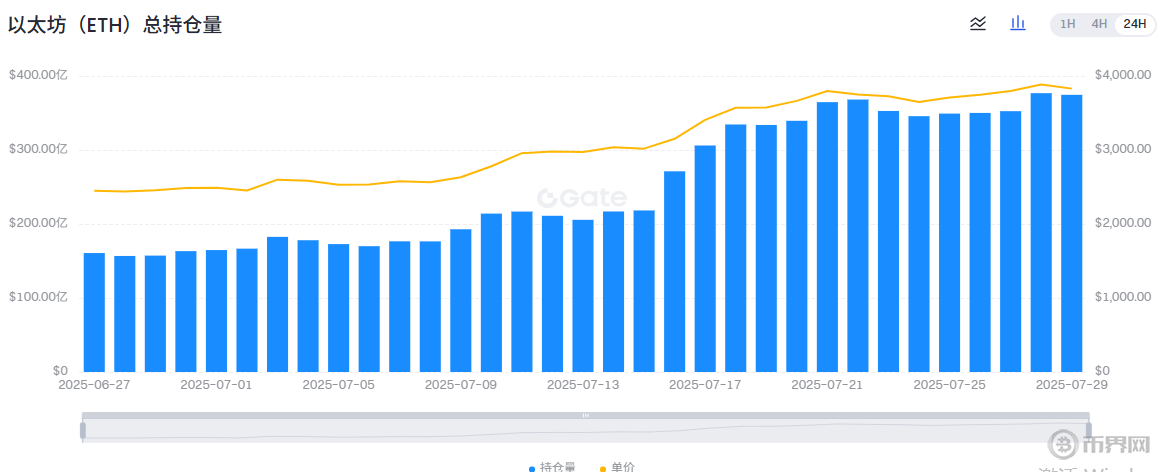Click the $2,000.00 price axis label

coord(1122,223)
